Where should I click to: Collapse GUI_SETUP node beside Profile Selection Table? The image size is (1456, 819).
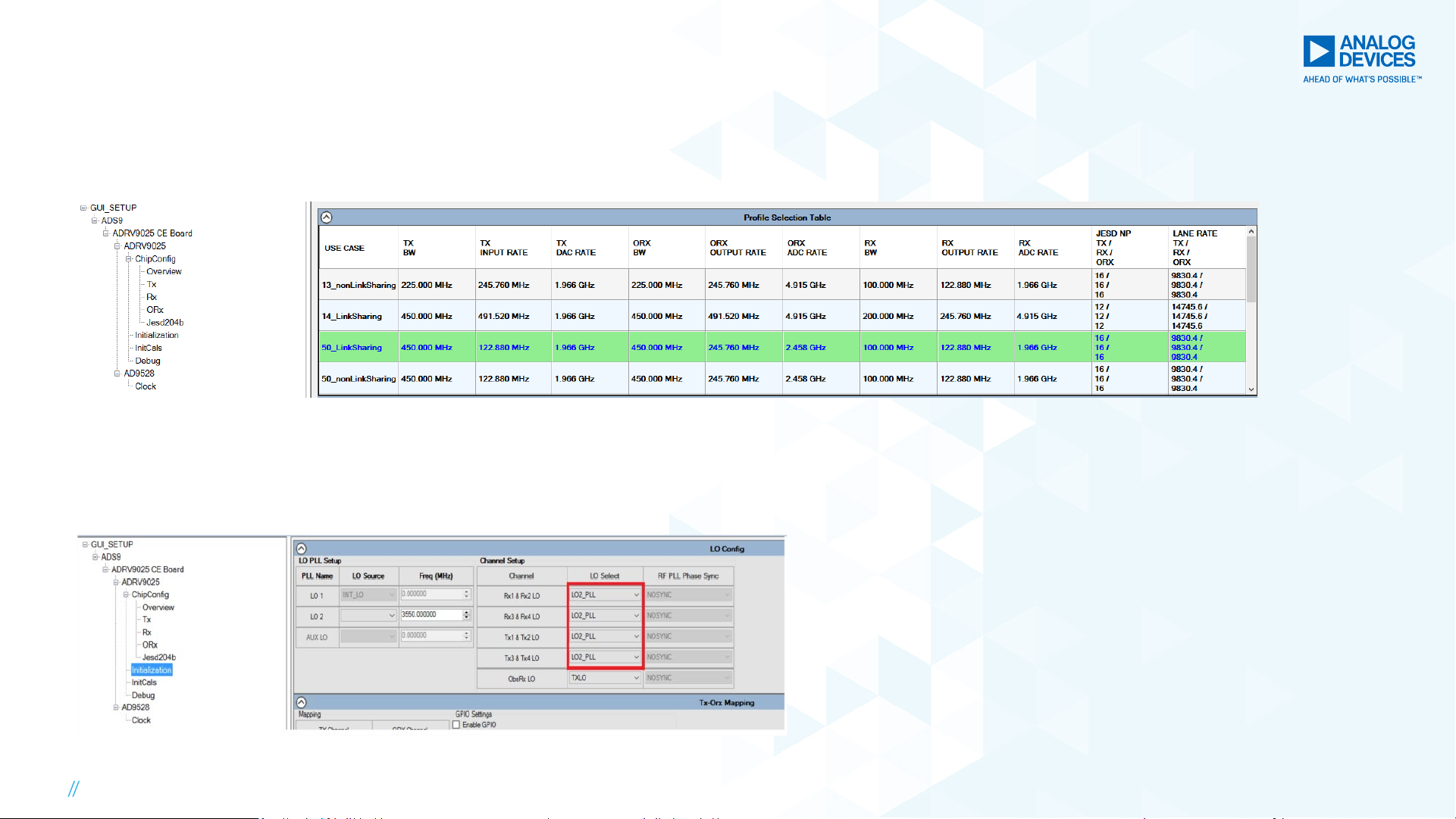tap(83, 208)
